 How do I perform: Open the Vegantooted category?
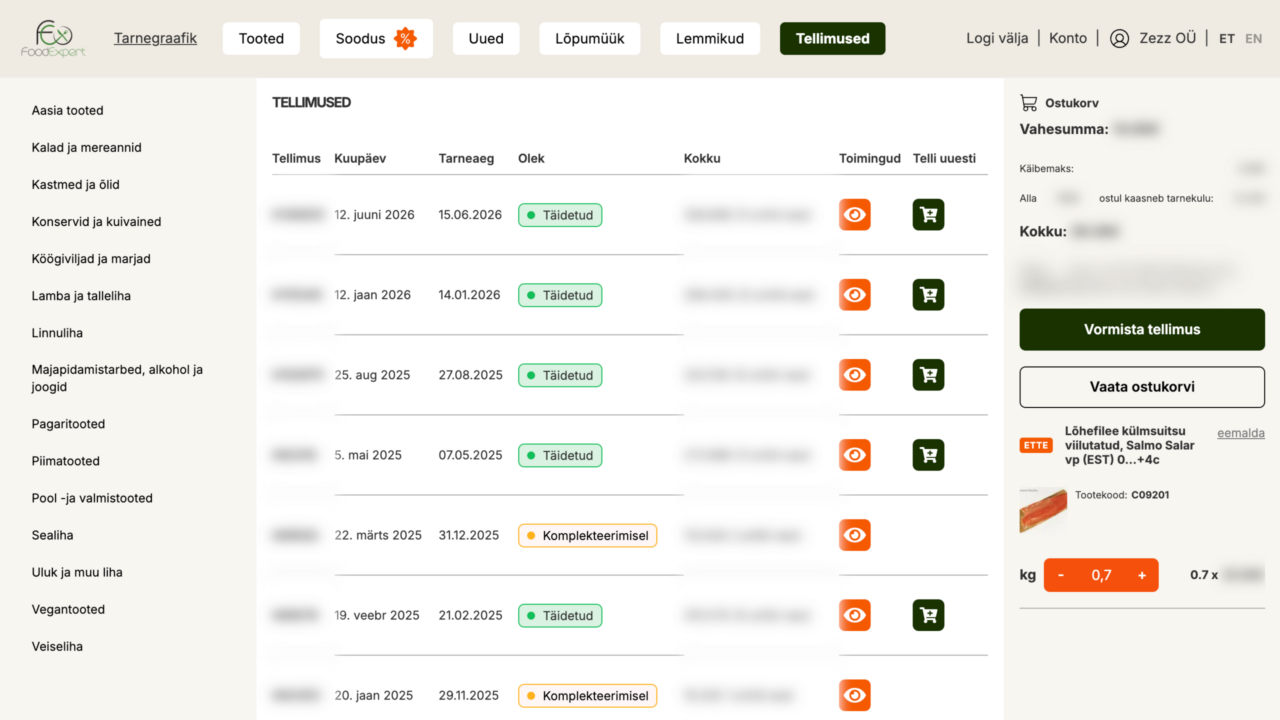[68, 609]
